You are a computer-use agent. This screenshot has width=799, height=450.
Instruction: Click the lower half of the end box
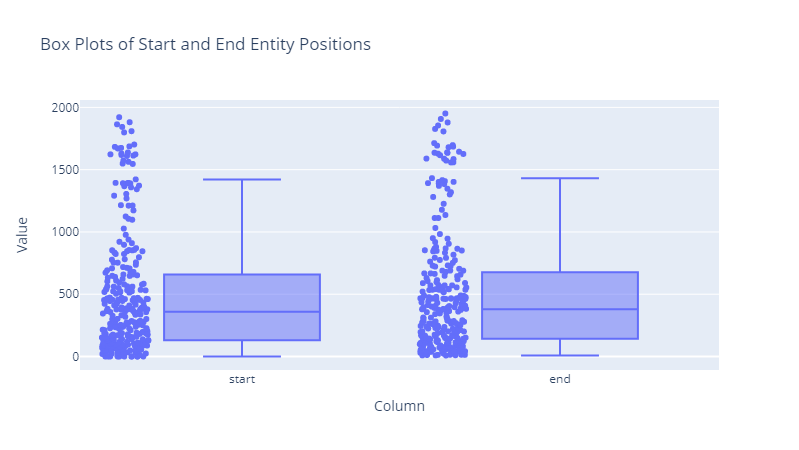[x=560, y=324]
